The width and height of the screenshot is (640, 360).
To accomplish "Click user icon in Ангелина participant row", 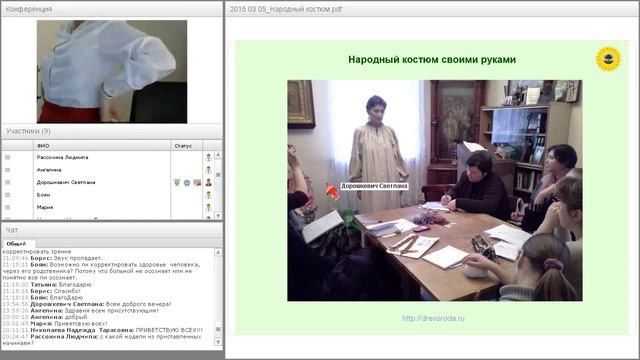I will (x=209, y=170).
